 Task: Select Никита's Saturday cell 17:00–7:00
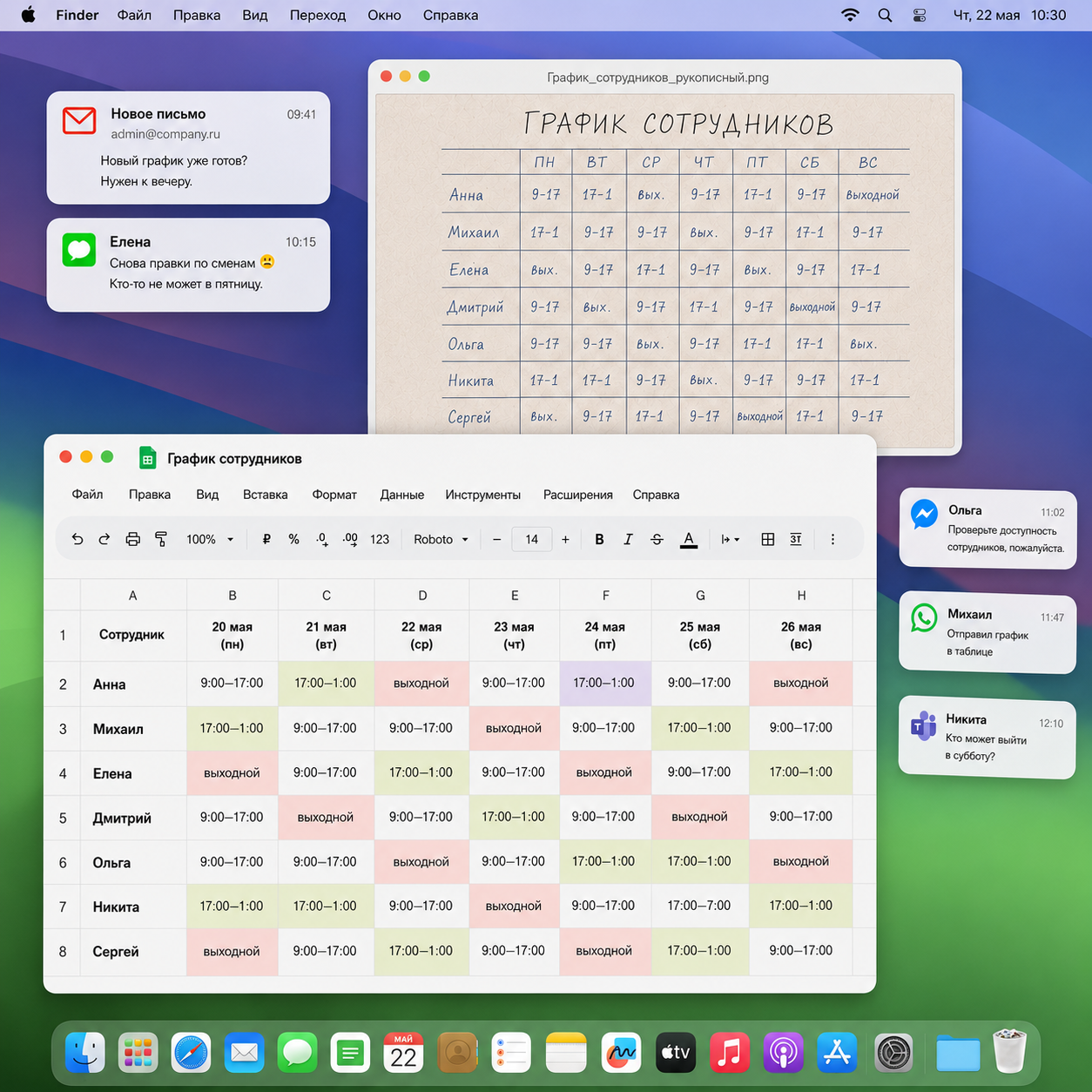point(699,906)
